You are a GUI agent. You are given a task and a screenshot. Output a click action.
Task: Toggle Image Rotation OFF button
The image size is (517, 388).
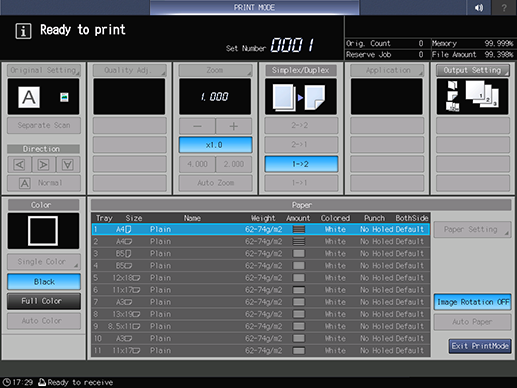[x=472, y=302]
